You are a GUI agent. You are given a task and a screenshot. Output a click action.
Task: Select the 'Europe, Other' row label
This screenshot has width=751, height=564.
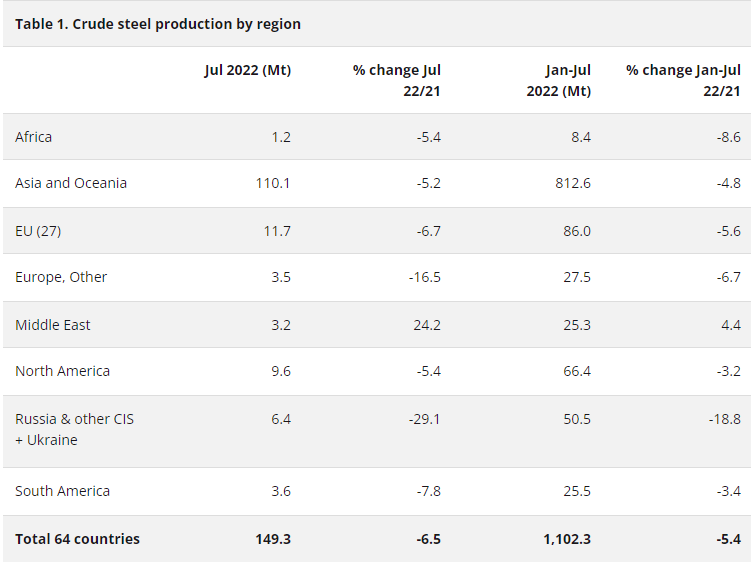(x=61, y=277)
